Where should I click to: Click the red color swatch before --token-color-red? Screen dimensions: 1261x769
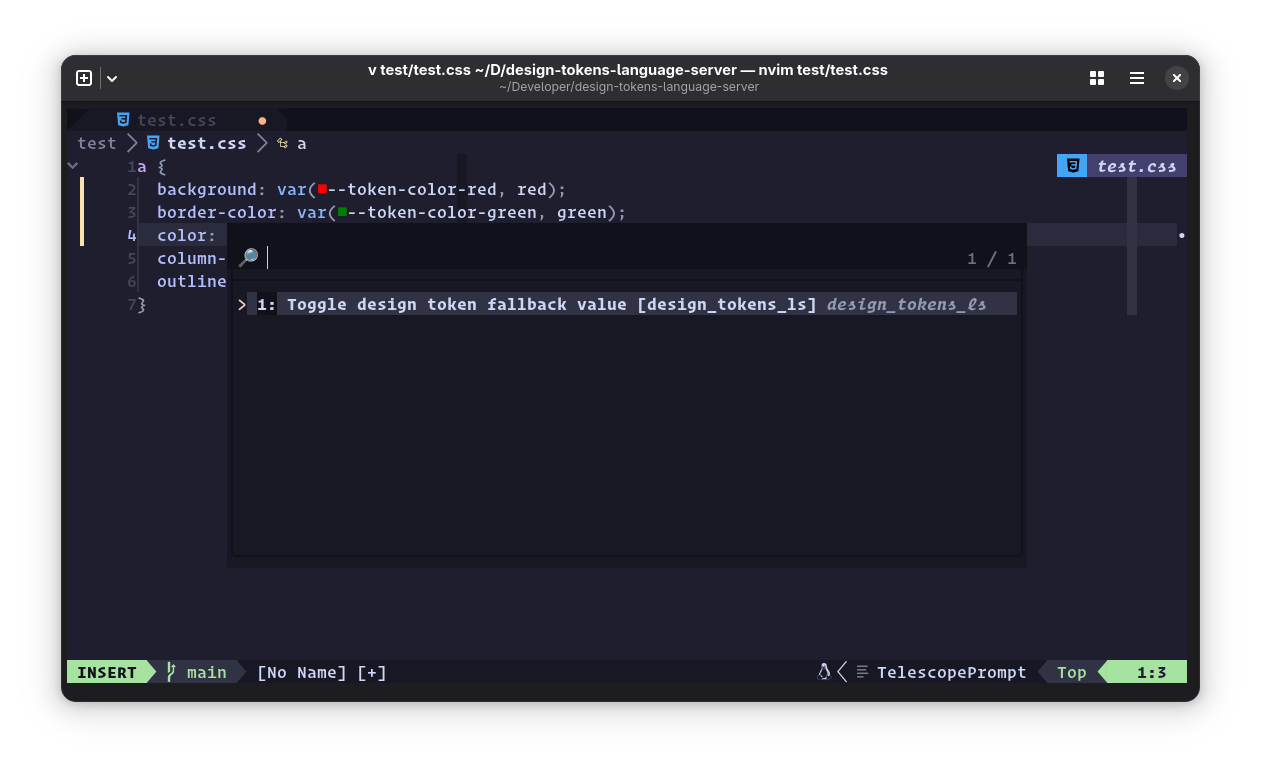(x=320, y=188)
